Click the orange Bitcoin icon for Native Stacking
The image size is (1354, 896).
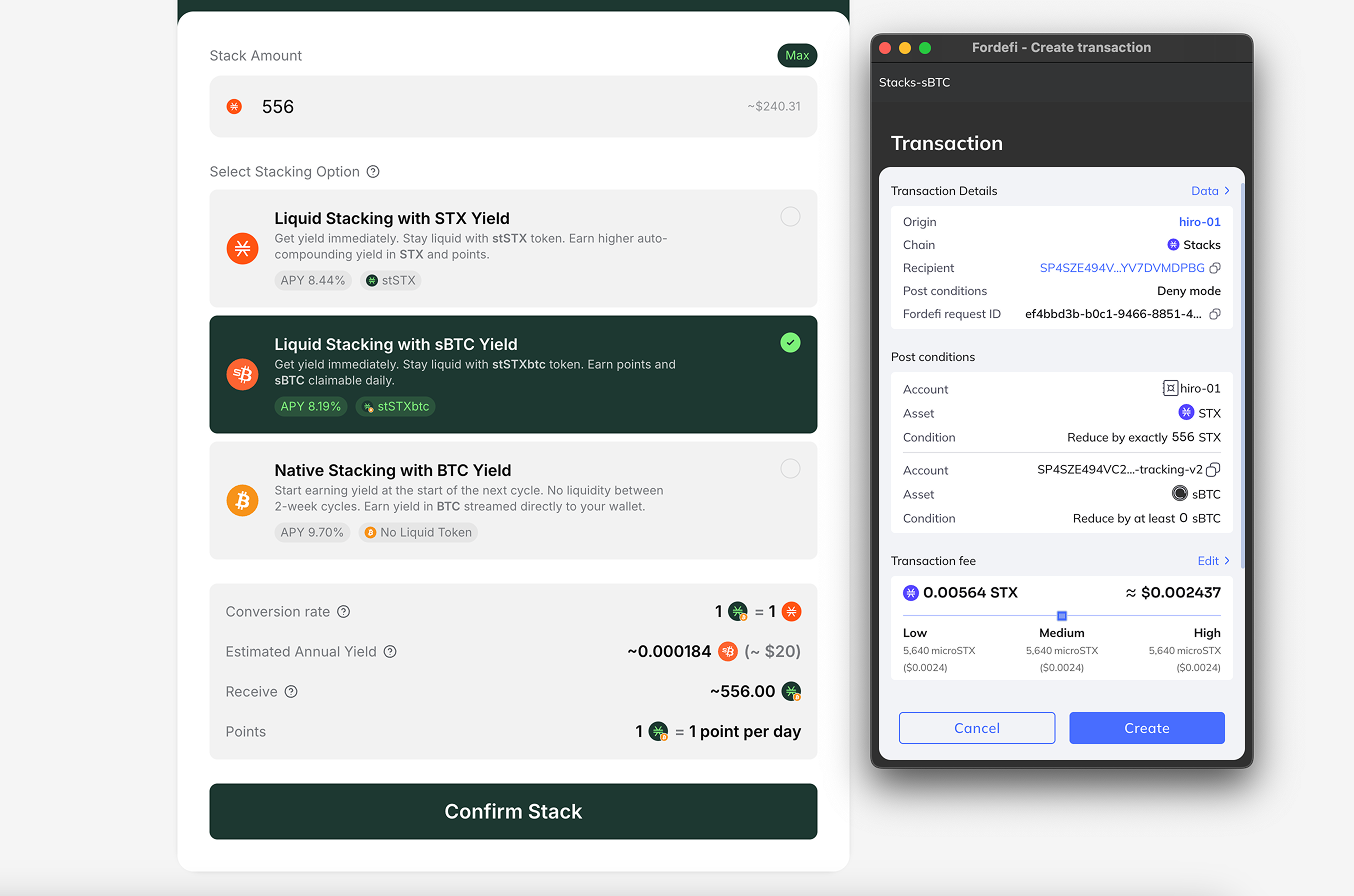pyautogui.click(x=242, y=500)
